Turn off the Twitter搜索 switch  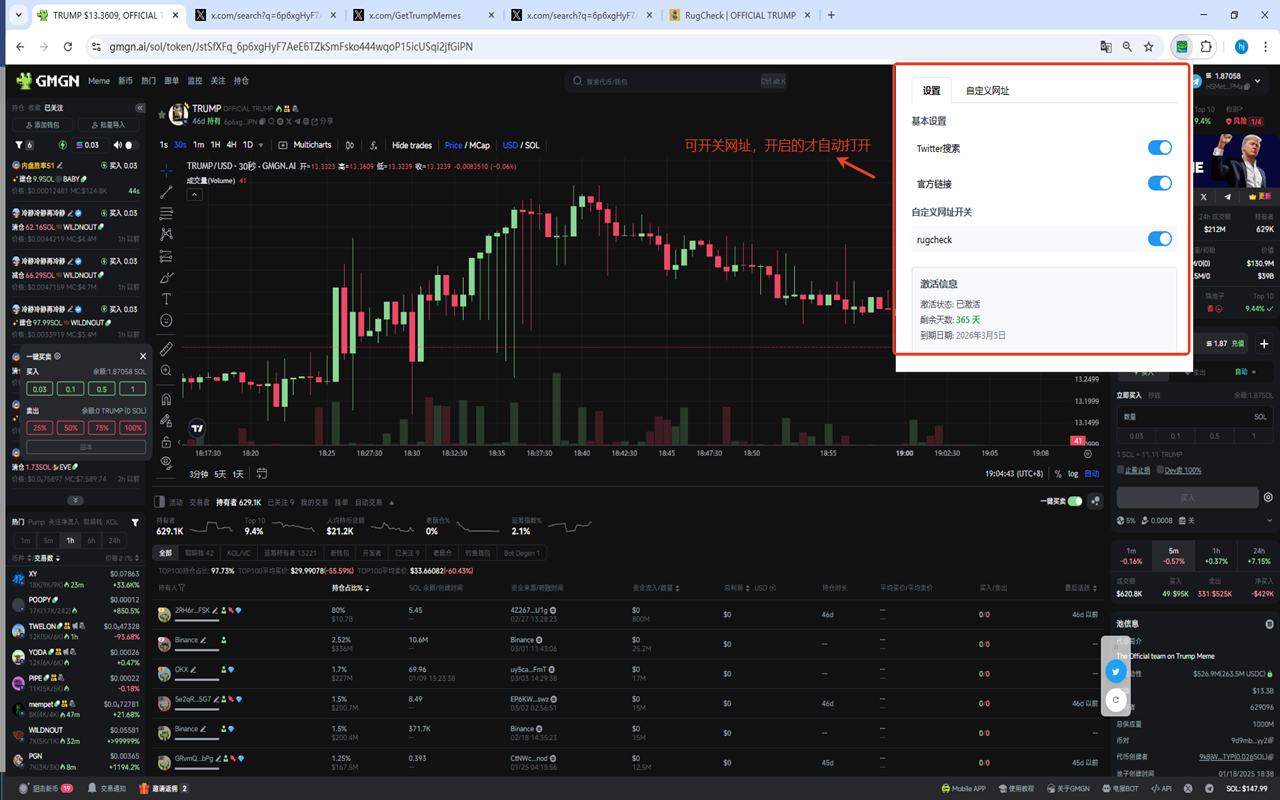(x=1159, y=148)
